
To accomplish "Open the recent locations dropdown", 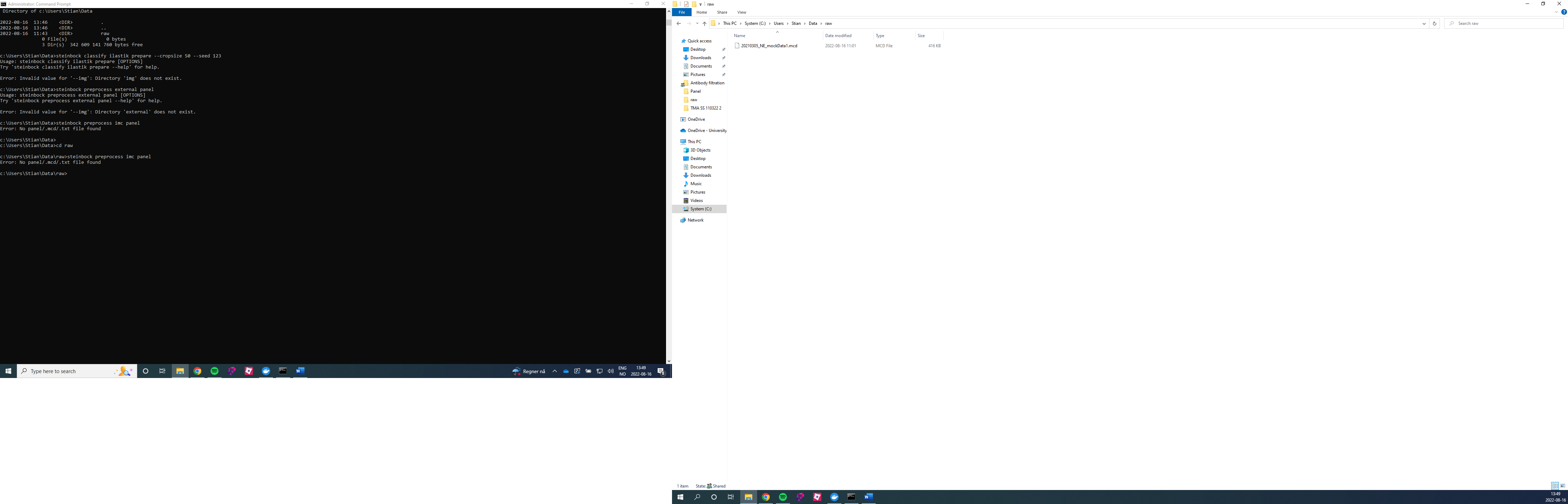I will (697, 24).
